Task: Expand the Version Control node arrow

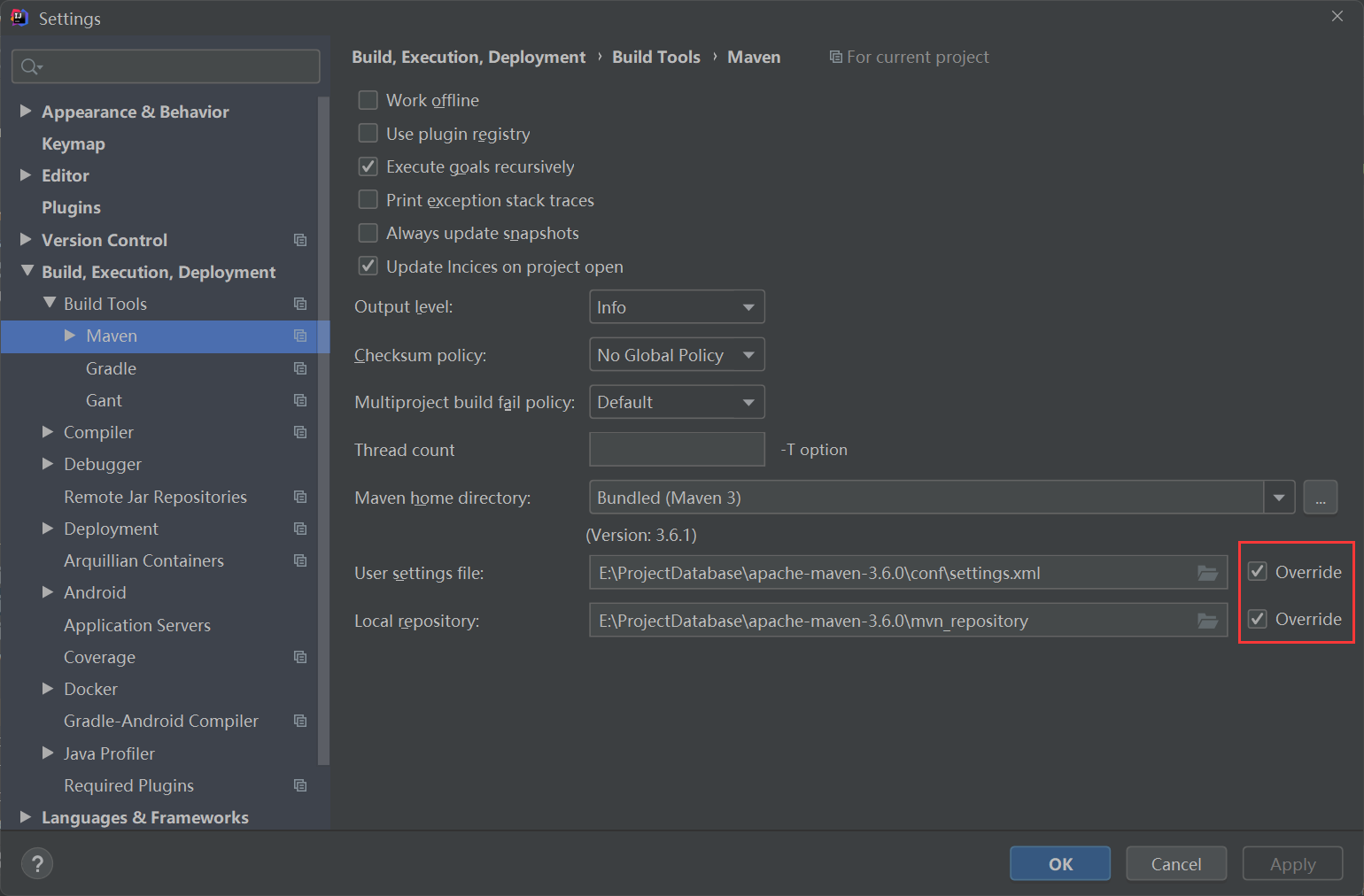Action: click(x=26, y=239)
